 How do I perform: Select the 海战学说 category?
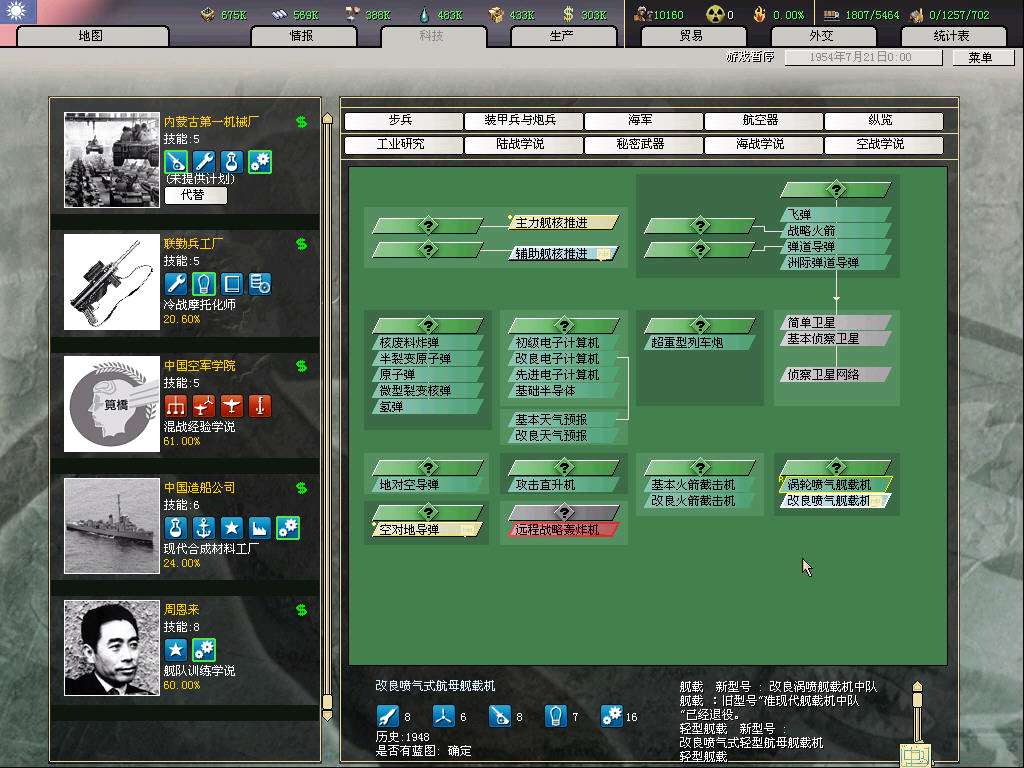(764, 144)
